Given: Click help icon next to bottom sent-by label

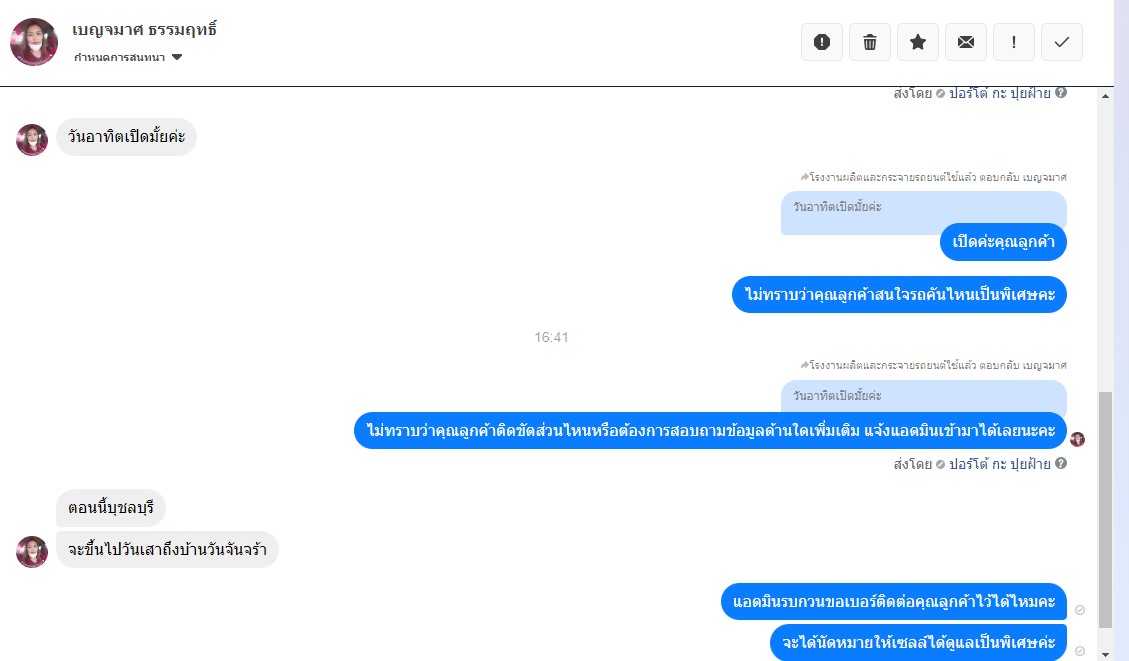Looking at the screenshot, I should pyautogui.click(x=1061, y=463).
